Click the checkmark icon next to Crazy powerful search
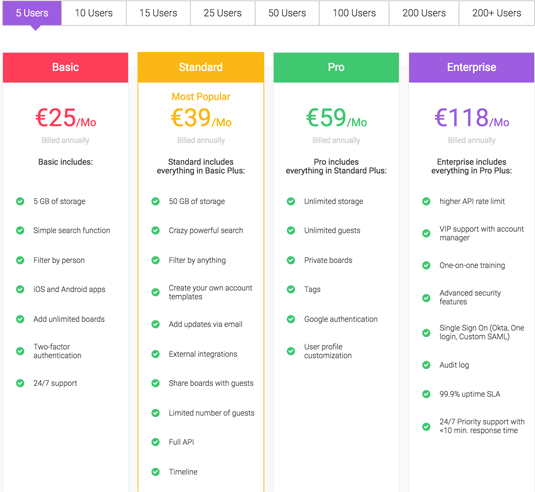The width and height of the screenshot is (535, 492). (x=156, y=230)
